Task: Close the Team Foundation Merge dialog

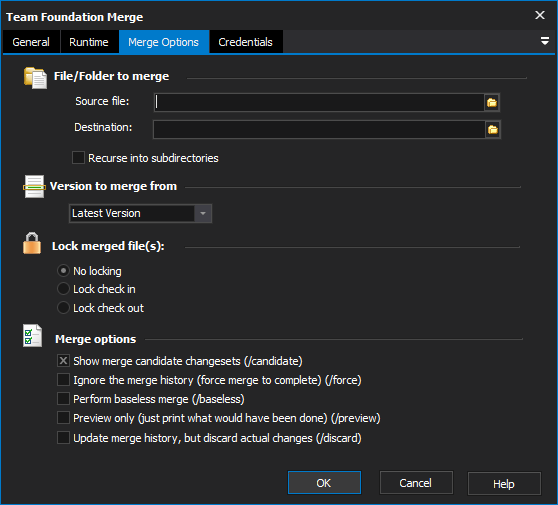Action: (539, 15)
